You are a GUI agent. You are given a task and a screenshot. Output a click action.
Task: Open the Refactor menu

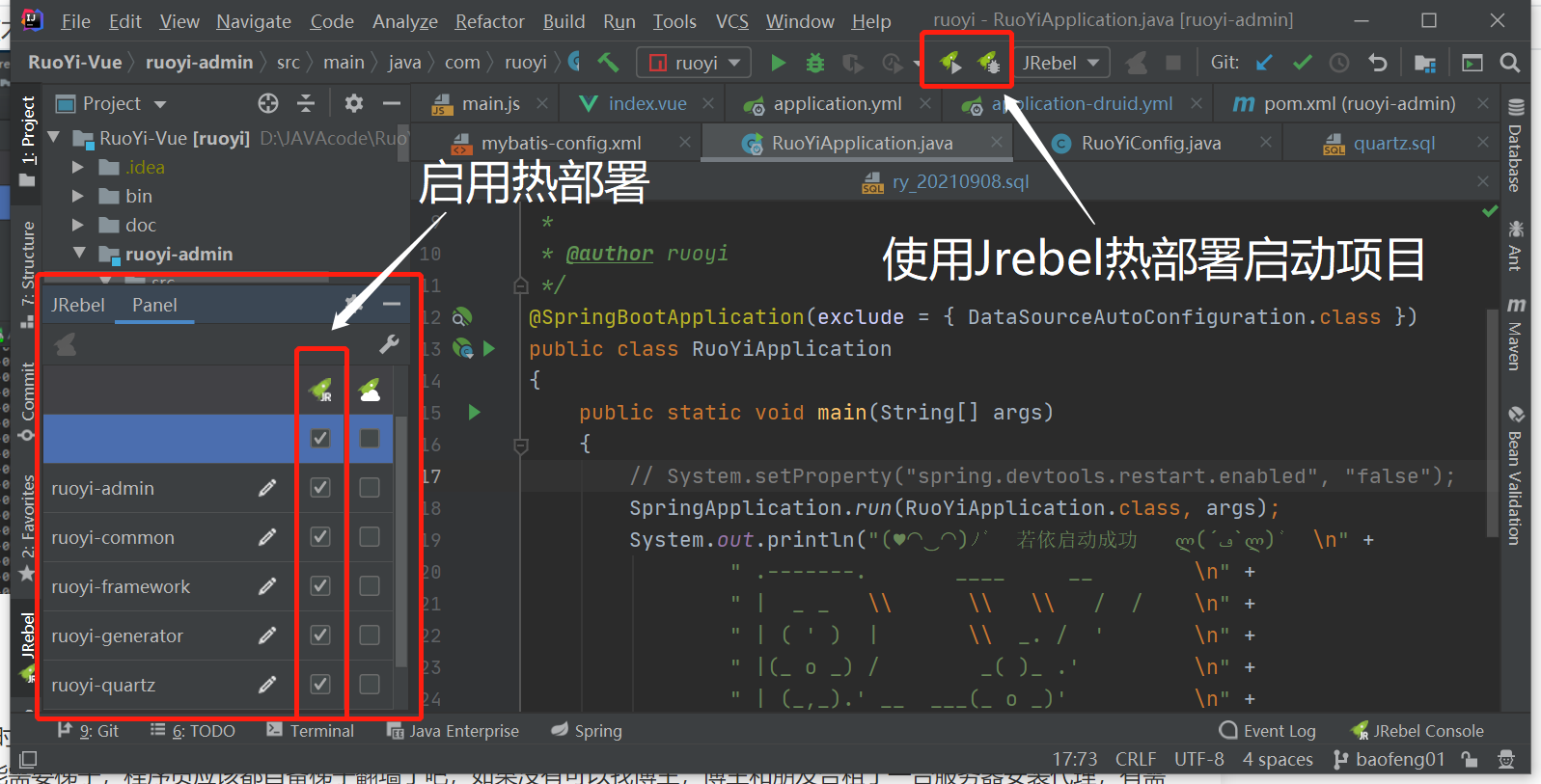489,21
